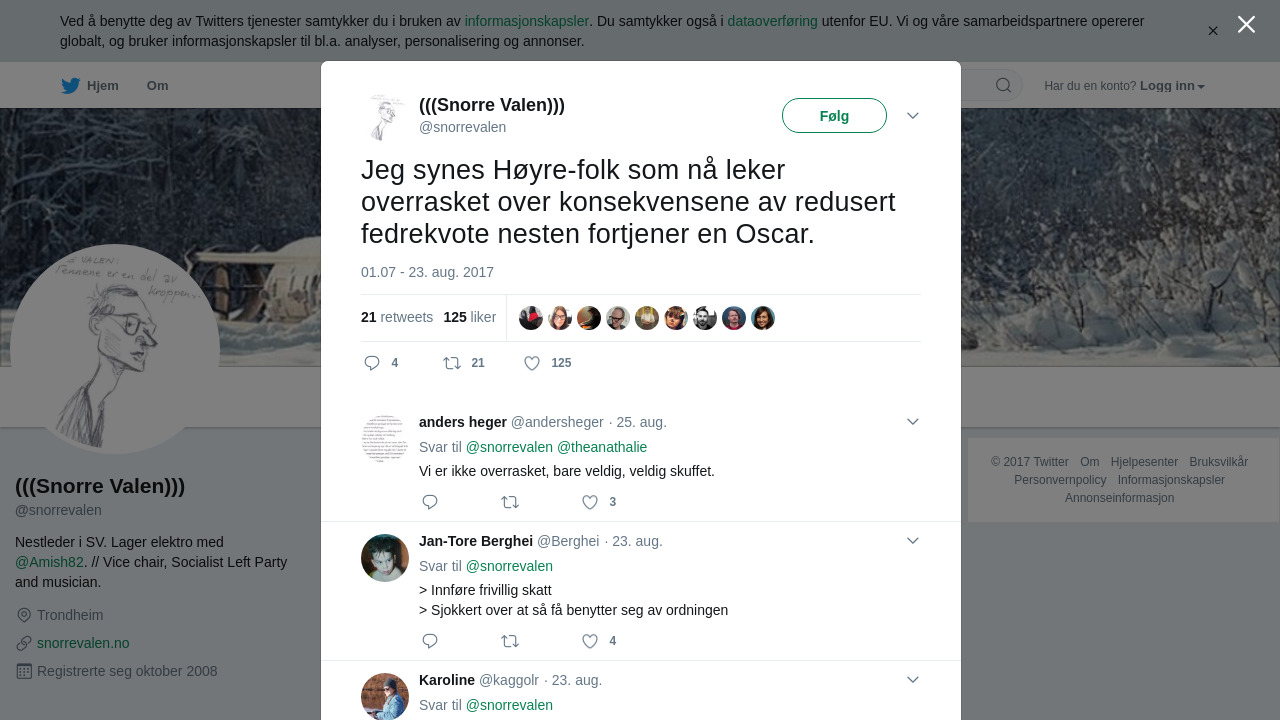This screenshot has width=1280, height=720.
Task: Expand options for anders heger's reply
Action: (x=912, y=422)
